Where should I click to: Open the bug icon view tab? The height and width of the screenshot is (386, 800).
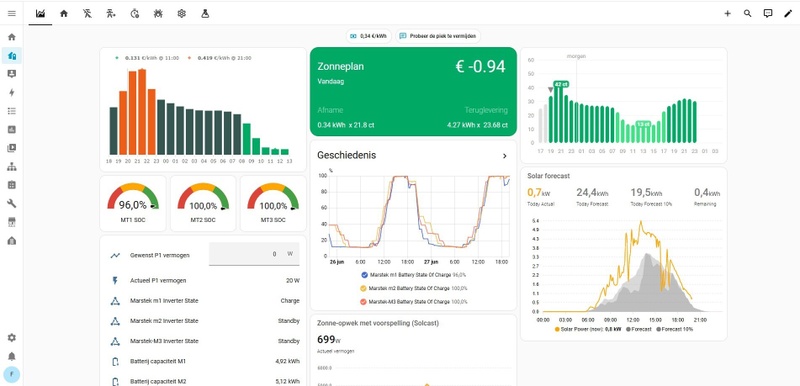158,14
